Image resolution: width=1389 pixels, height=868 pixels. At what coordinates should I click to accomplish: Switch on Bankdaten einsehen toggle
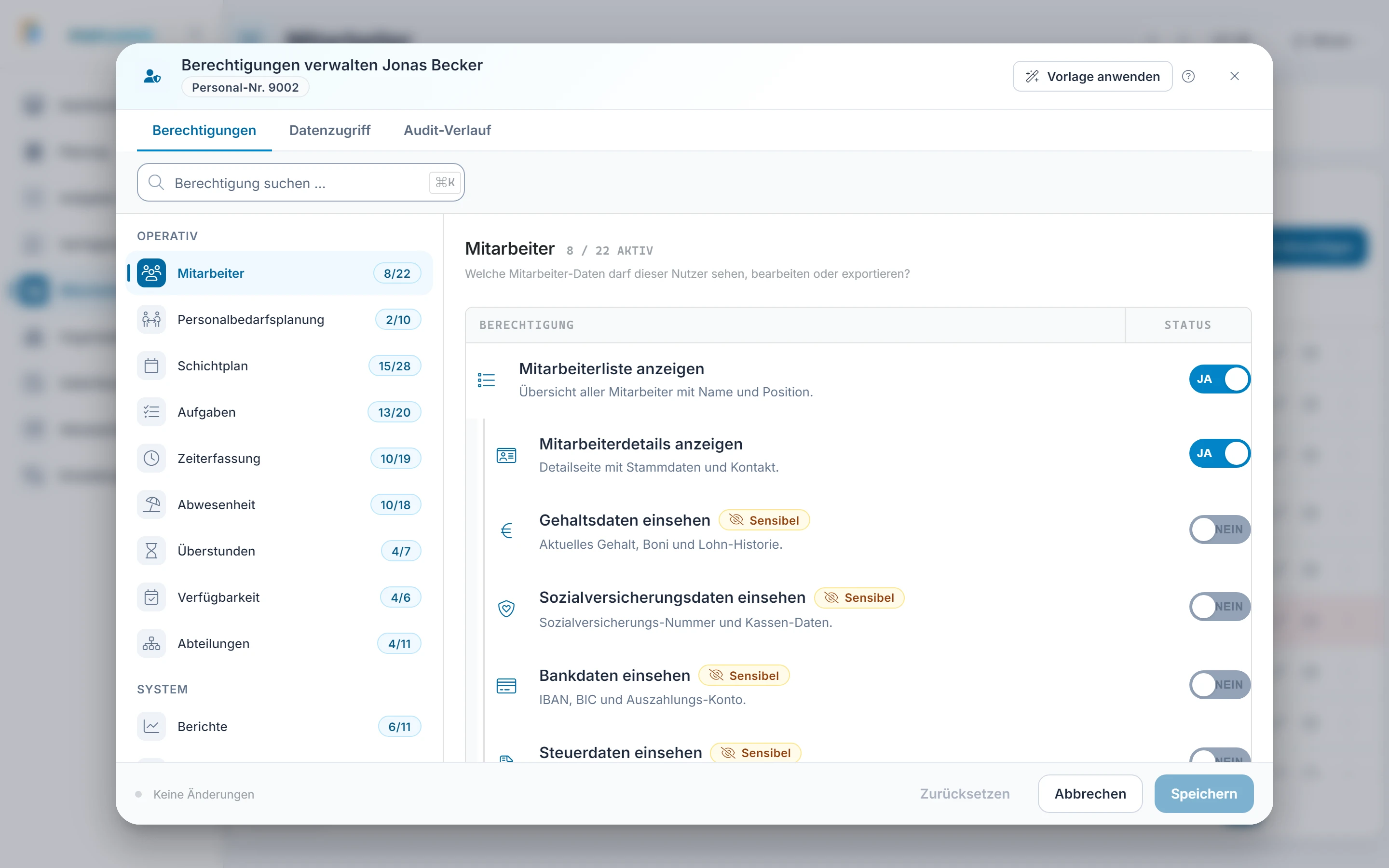click(x=1219, y=685)
